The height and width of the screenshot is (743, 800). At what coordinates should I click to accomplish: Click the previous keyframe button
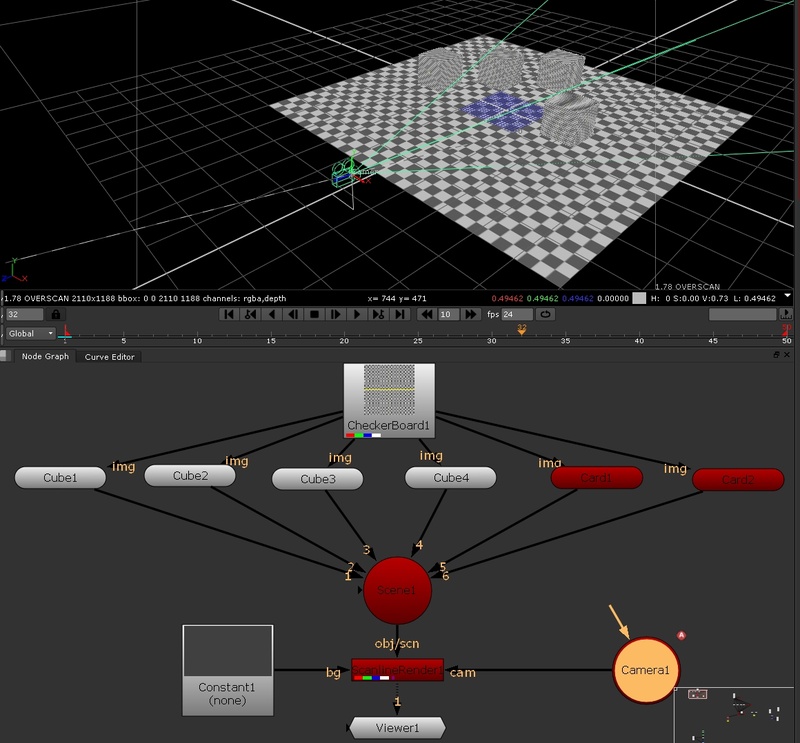coord(250,314)
